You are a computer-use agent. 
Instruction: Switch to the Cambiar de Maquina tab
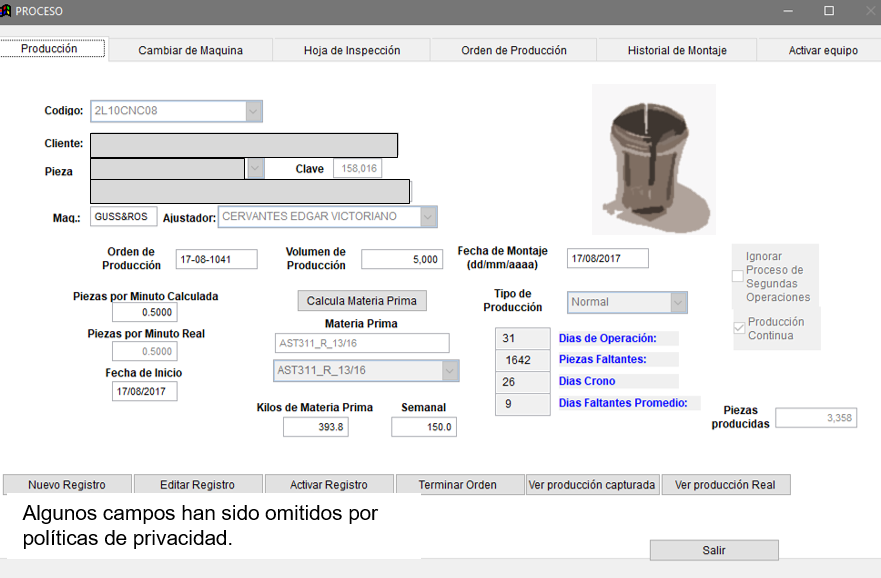coord(190,50)
